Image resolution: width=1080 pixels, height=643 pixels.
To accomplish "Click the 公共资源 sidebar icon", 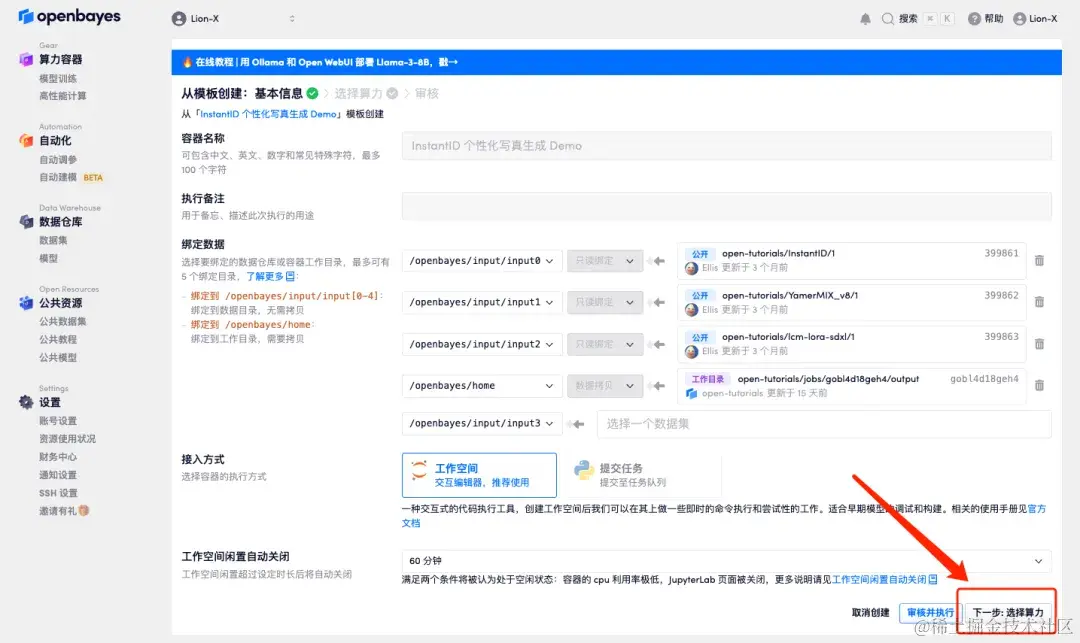I will click(x=26, y=303).
